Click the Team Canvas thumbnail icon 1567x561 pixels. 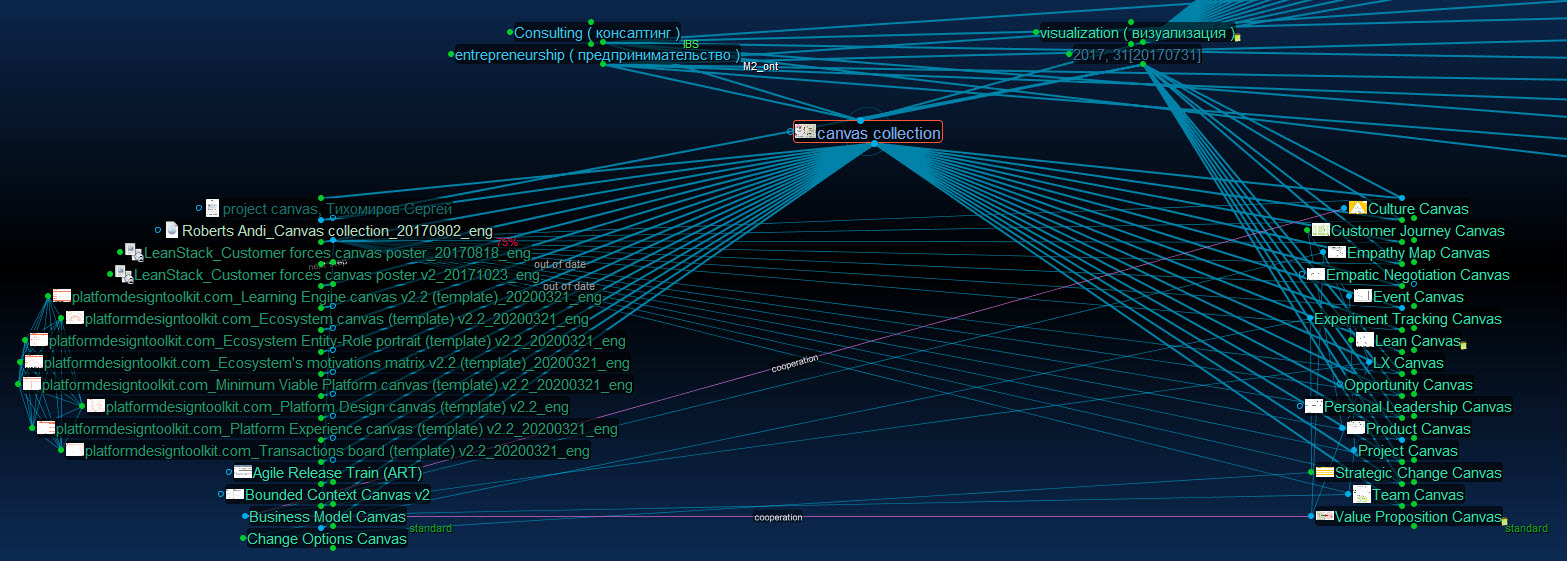click(x=1361, y=494)
